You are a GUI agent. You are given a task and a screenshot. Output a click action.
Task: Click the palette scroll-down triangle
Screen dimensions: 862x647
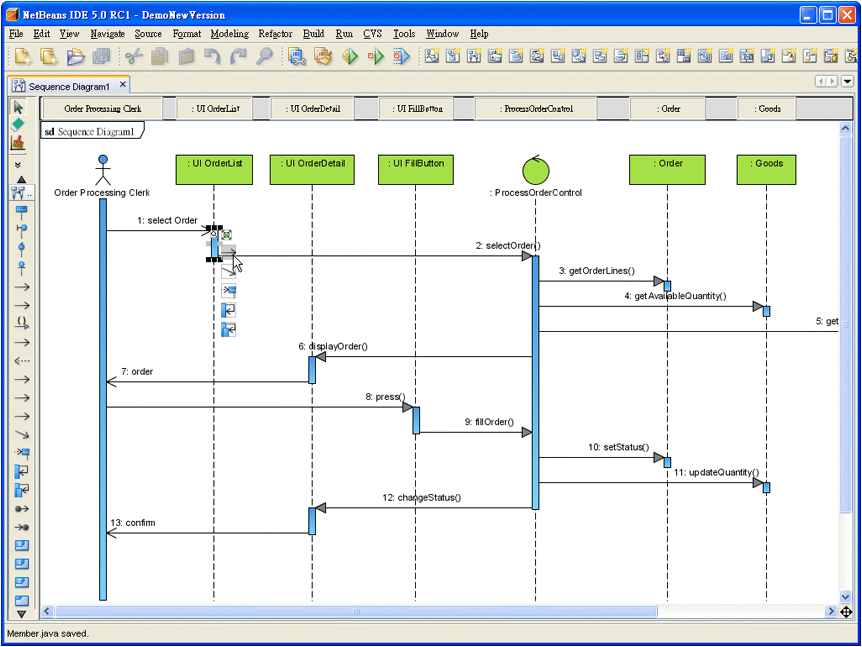21,614
